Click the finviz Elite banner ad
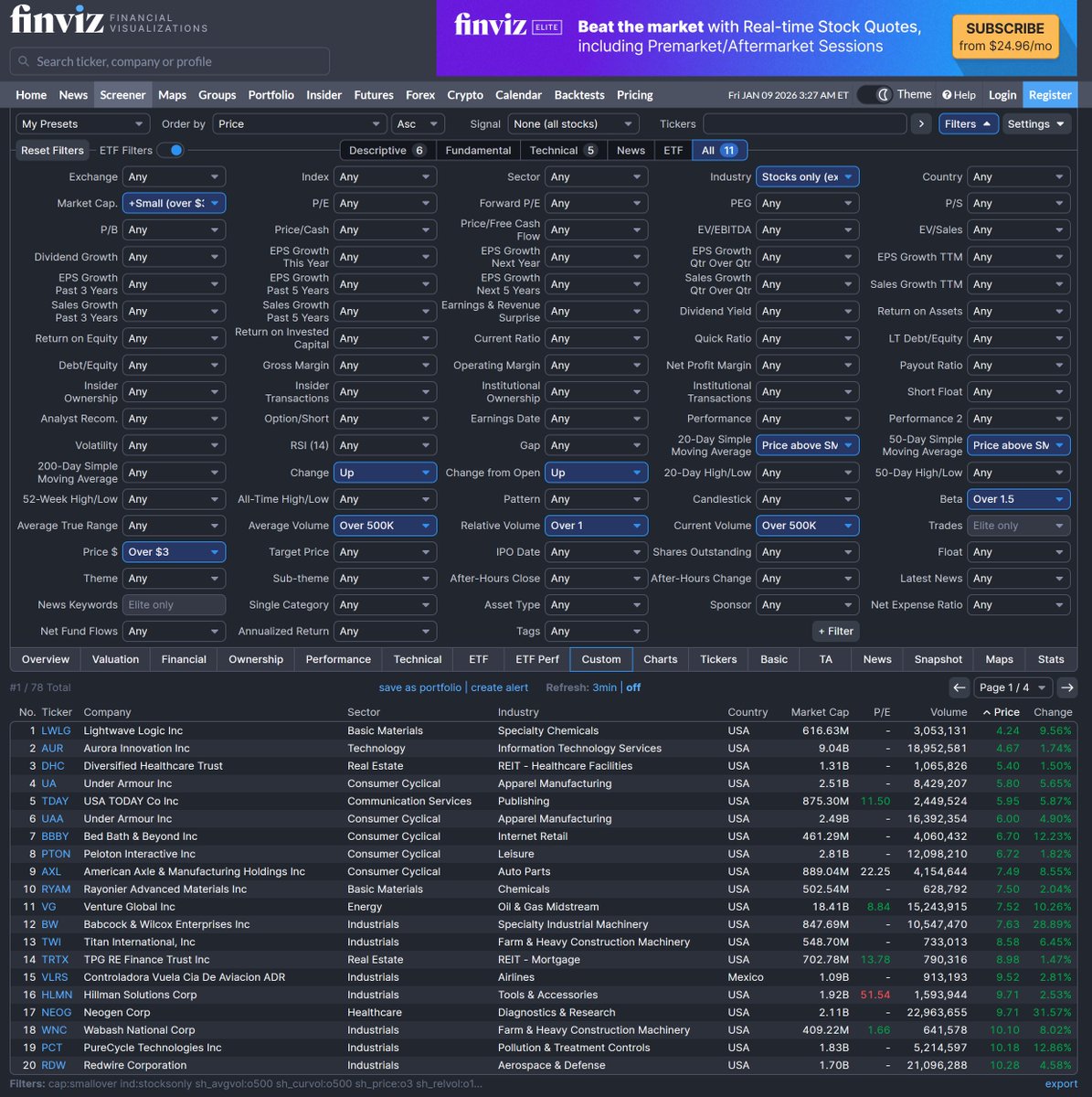The height and width of the screenshot is (1097, 1092). pos(757,37)
